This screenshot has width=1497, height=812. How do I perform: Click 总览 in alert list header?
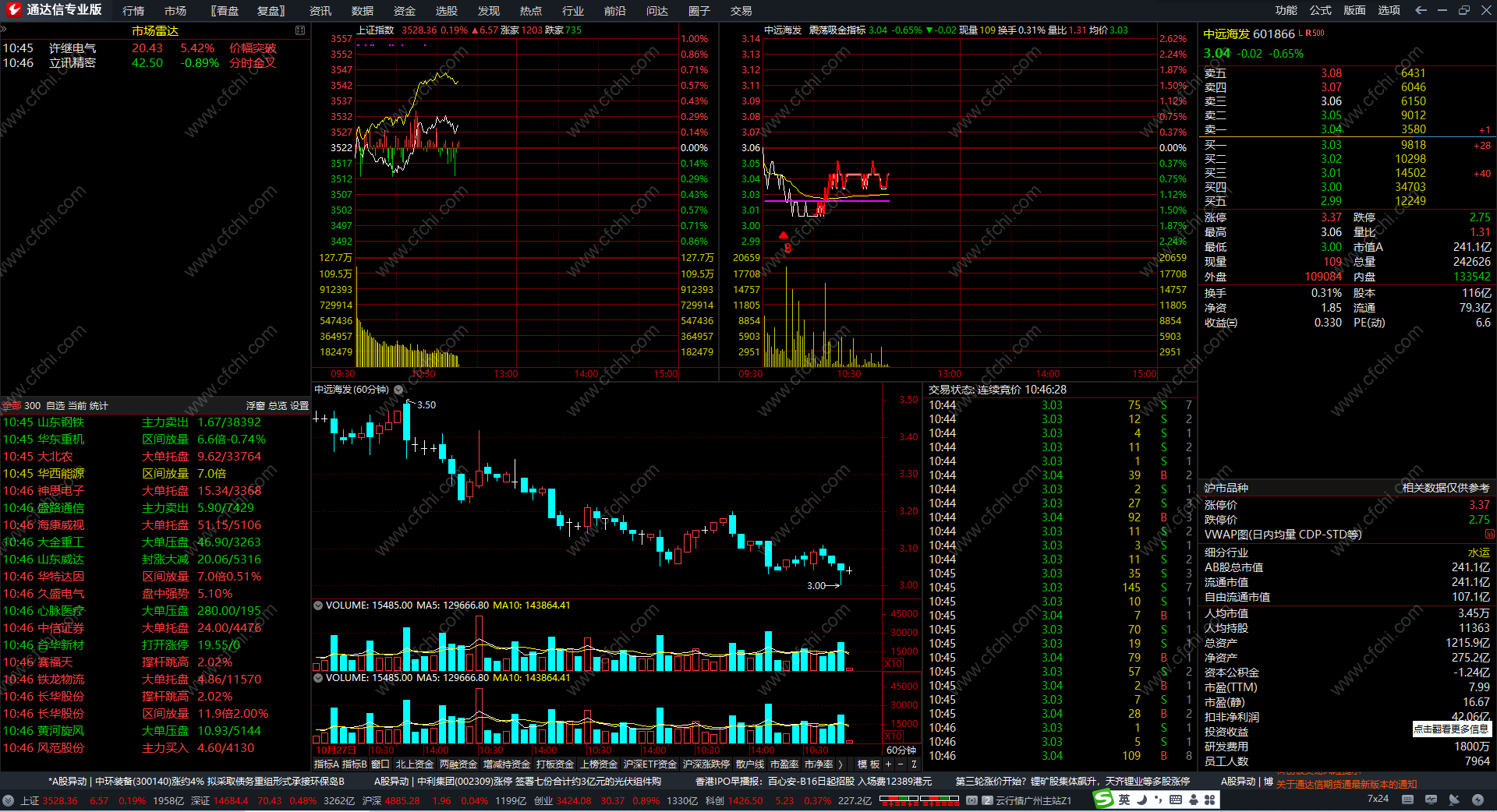(278, 406)
